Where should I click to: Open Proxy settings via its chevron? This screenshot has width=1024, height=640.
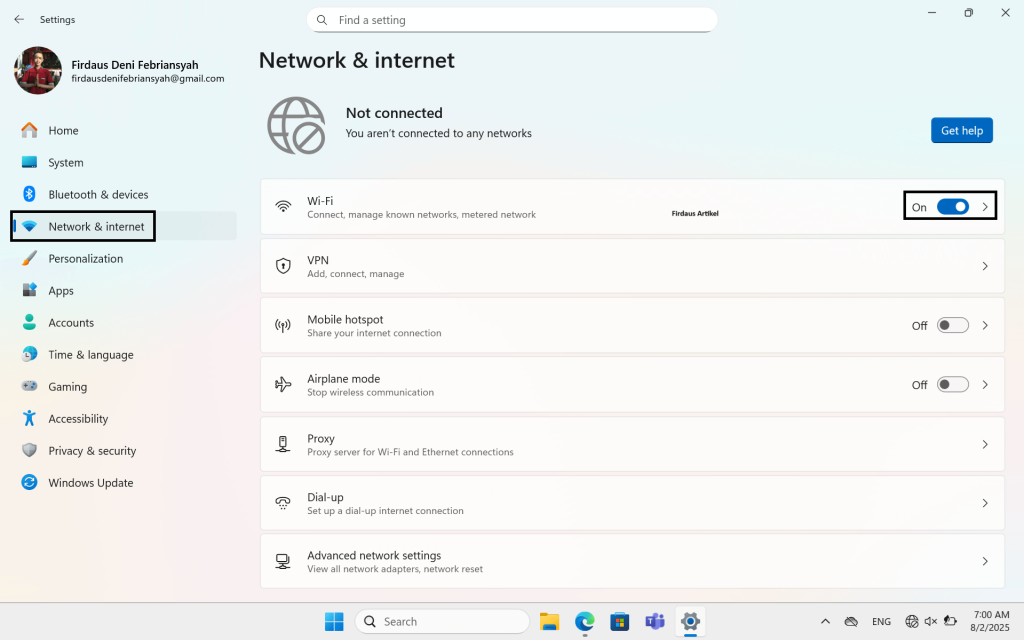985,444
